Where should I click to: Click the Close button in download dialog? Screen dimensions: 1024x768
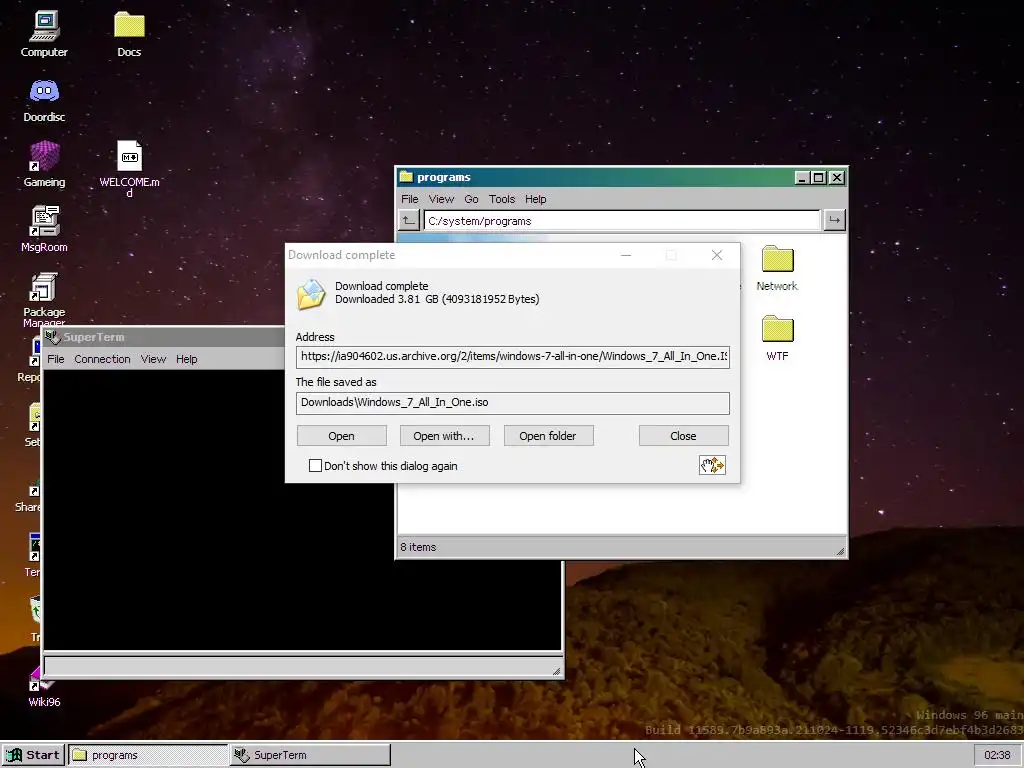[683, 436]
